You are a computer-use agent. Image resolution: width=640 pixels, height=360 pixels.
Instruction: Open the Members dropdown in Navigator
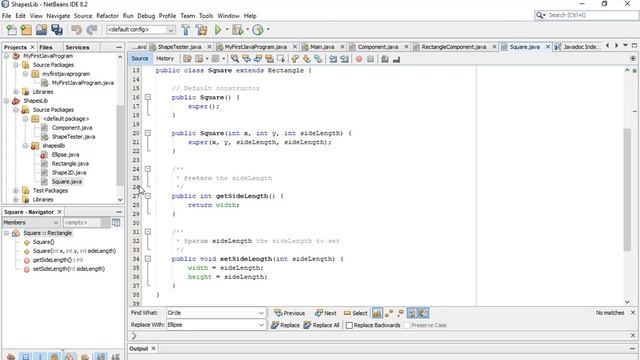point(56,222)
